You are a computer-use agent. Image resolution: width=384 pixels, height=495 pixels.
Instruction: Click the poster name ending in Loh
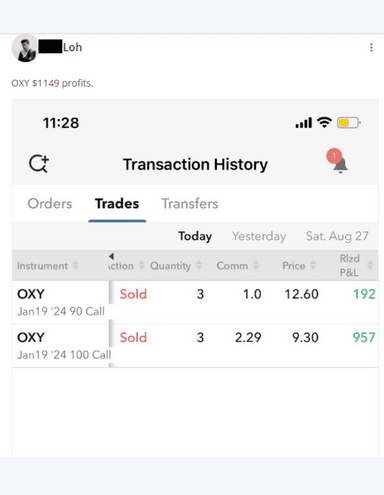pos(60,47)
